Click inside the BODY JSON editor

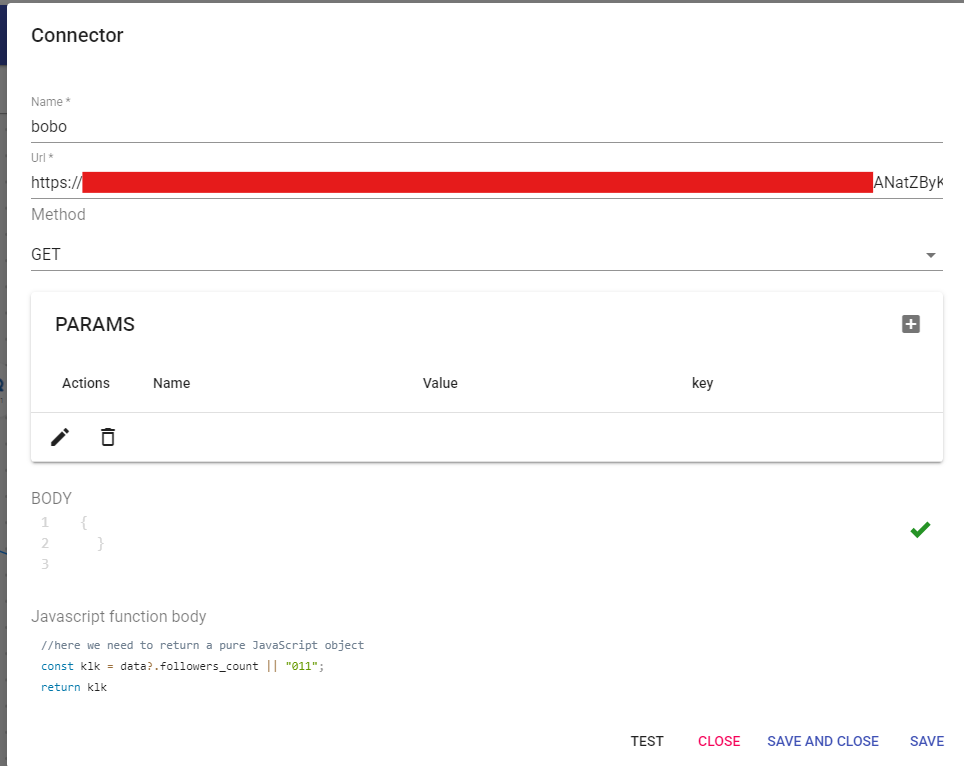point(400,543)
